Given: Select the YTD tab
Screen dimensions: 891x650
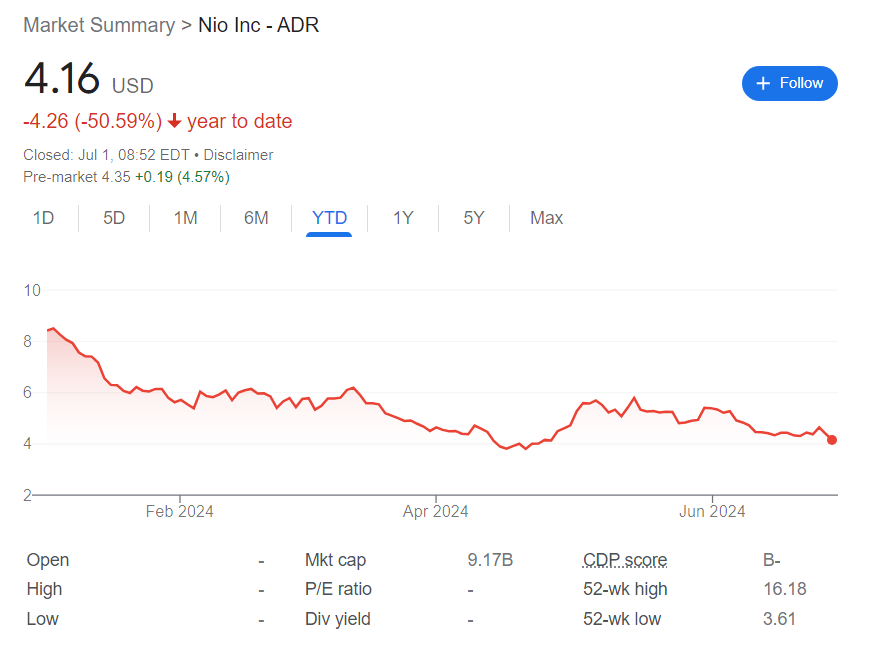Looking at the screenshot, I should pos(329,218).
